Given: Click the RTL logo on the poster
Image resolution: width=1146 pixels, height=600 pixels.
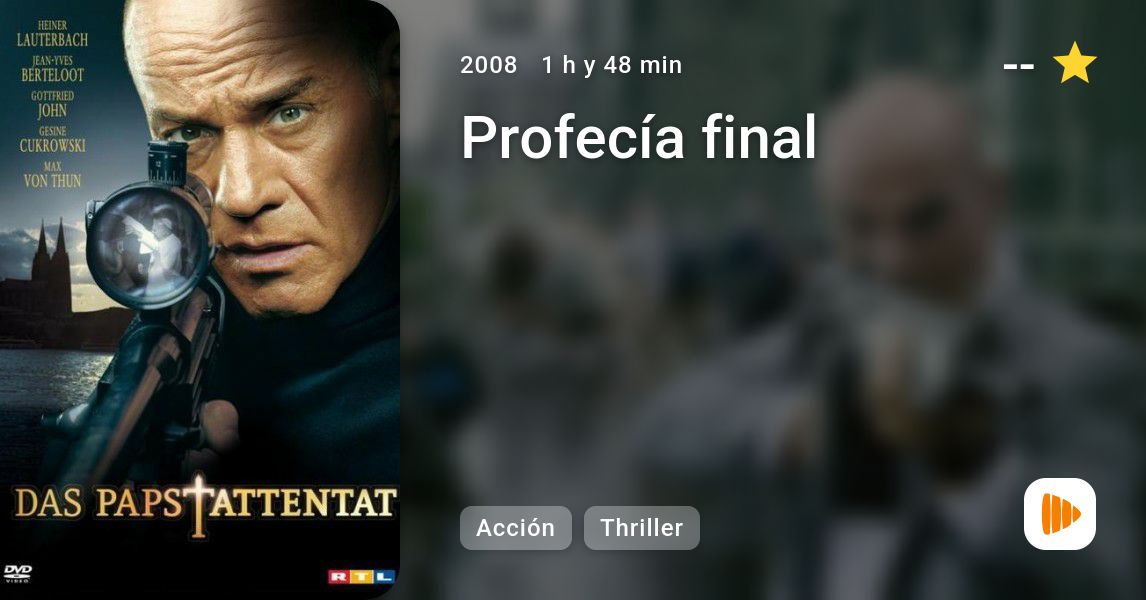Looking at the screenshot, I should tap(362, 577).
